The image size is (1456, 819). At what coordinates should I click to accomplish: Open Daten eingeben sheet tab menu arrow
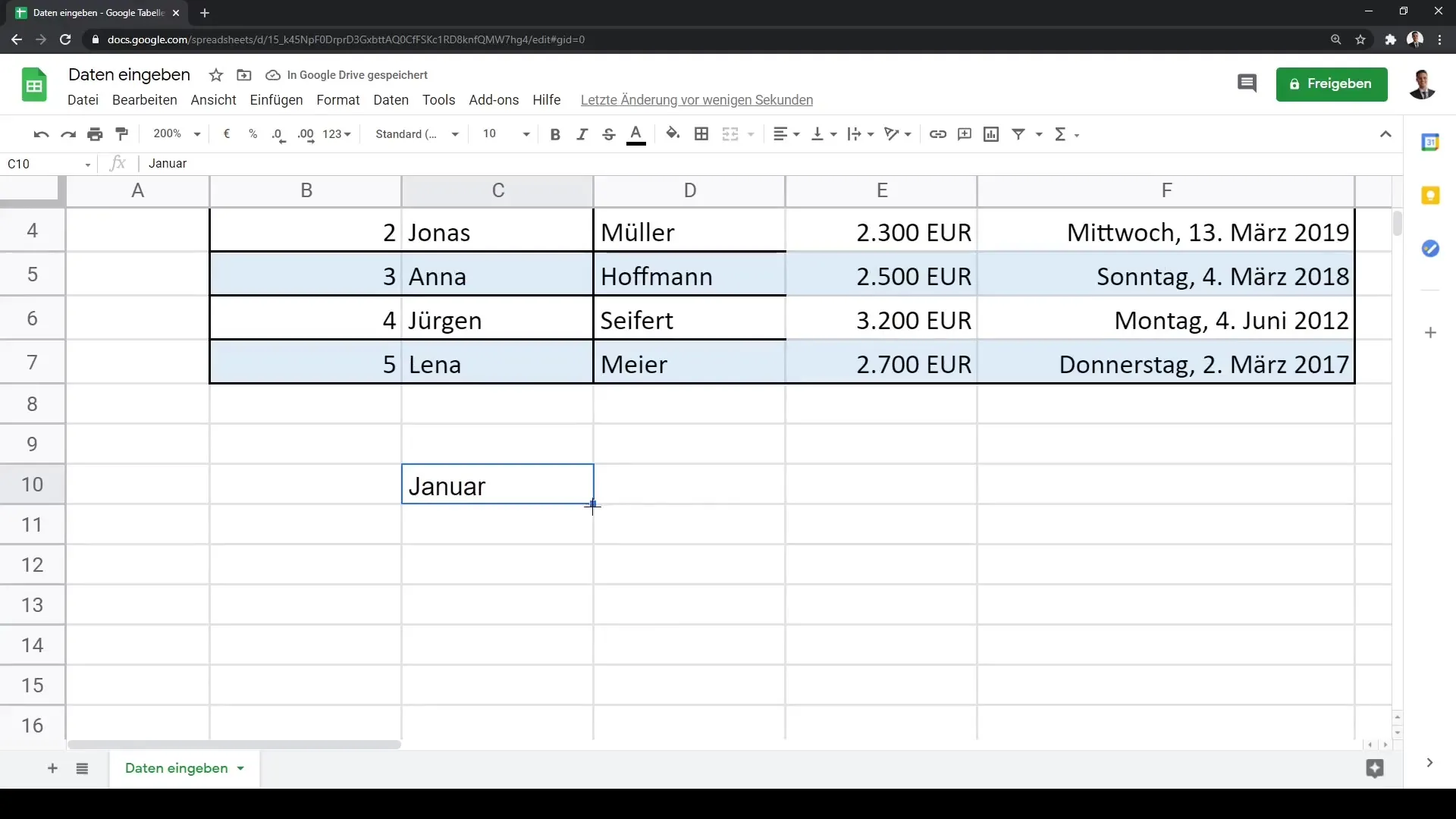click(x=240, y=769)
